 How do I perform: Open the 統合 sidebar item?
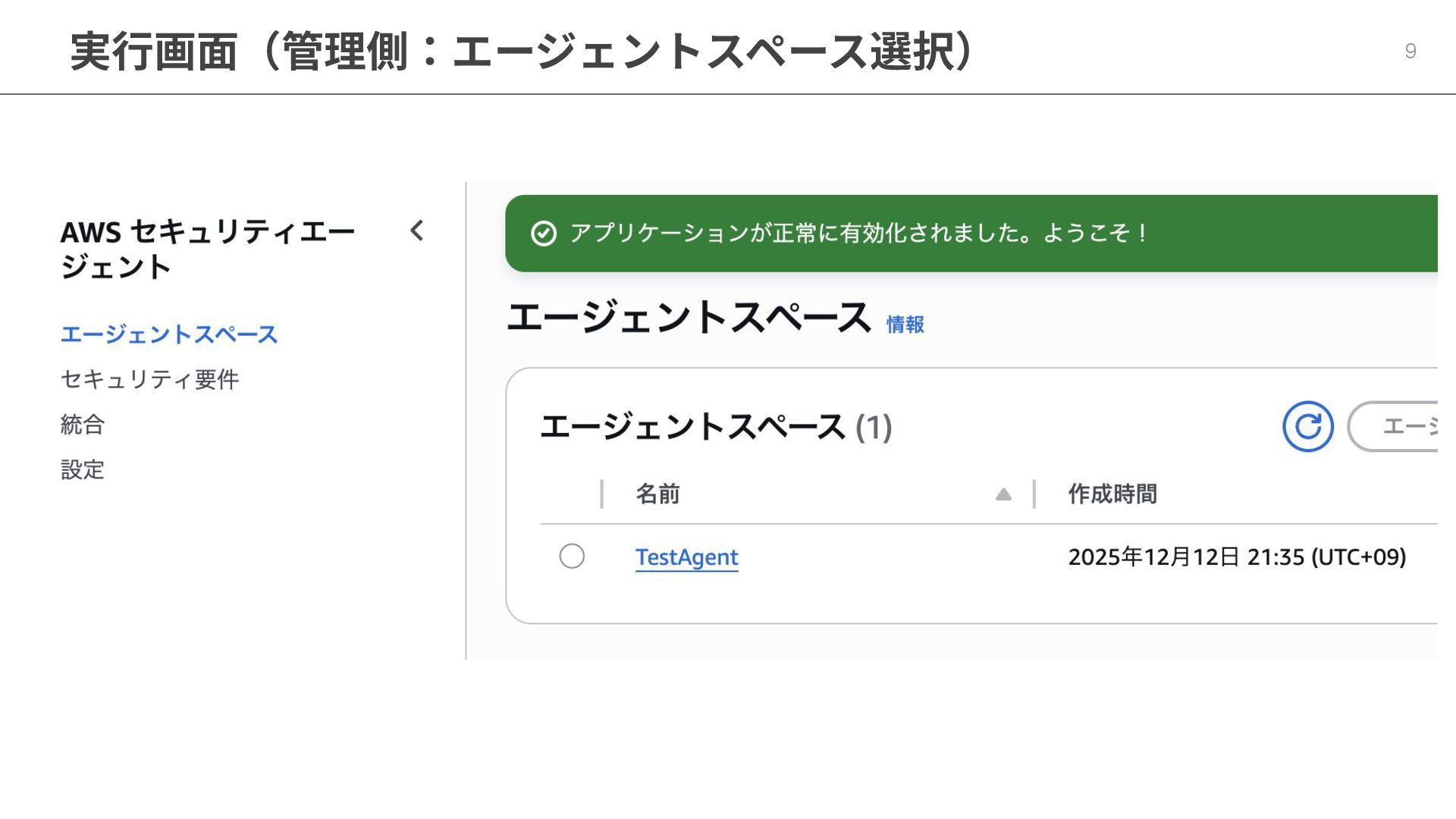pyautogui.click(x=83, y=425)
